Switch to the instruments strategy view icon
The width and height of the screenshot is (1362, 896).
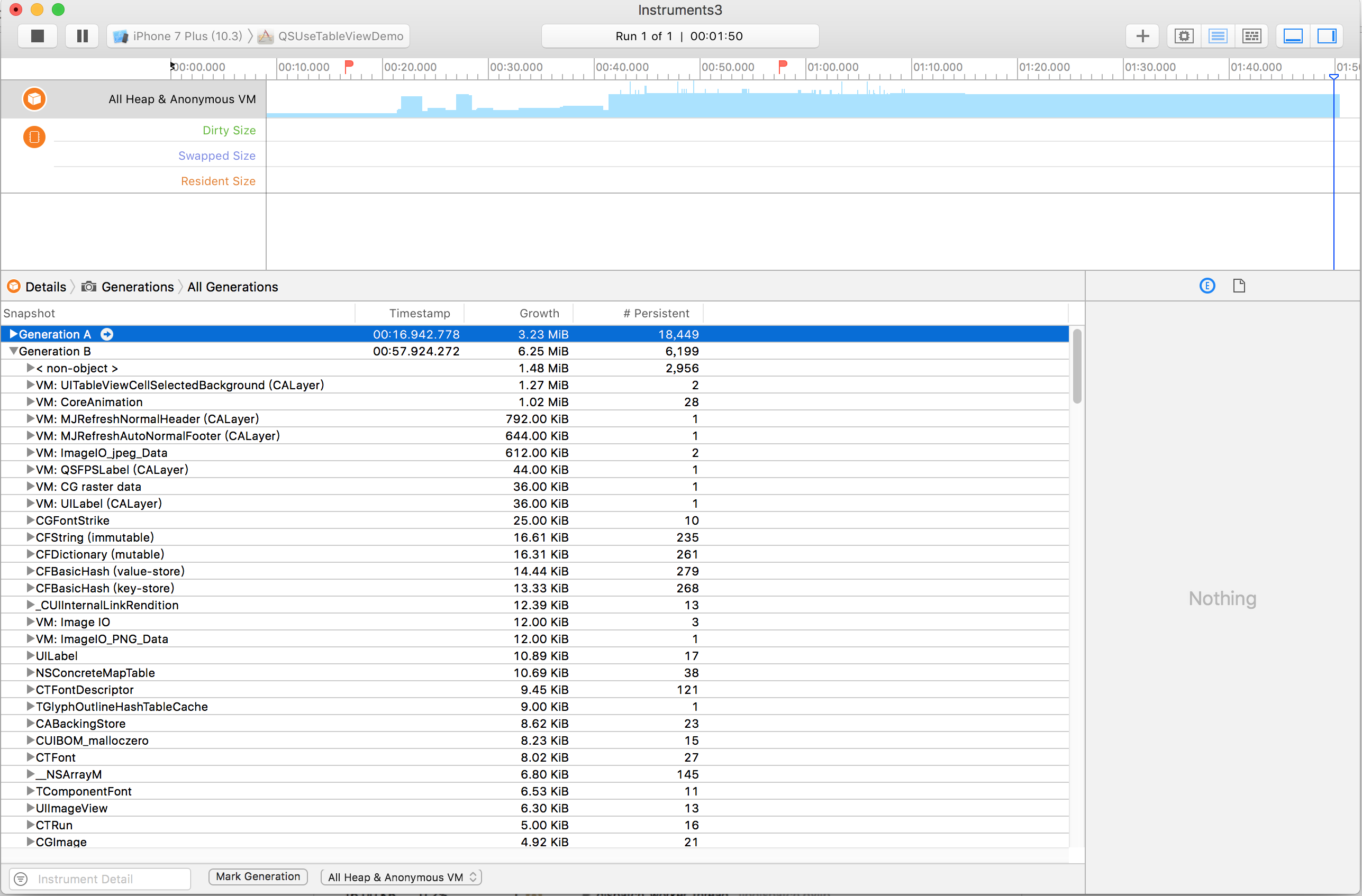pos(1217,36)
